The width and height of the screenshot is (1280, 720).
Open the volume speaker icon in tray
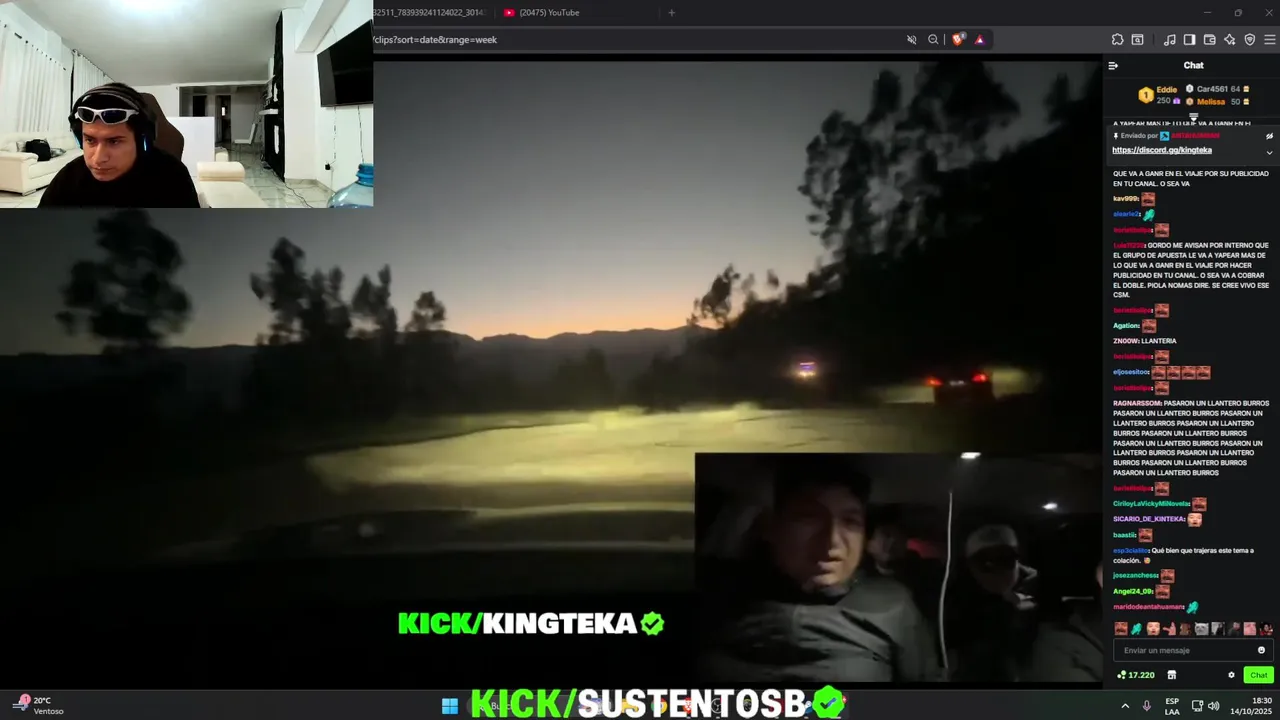click(1213, 706)
